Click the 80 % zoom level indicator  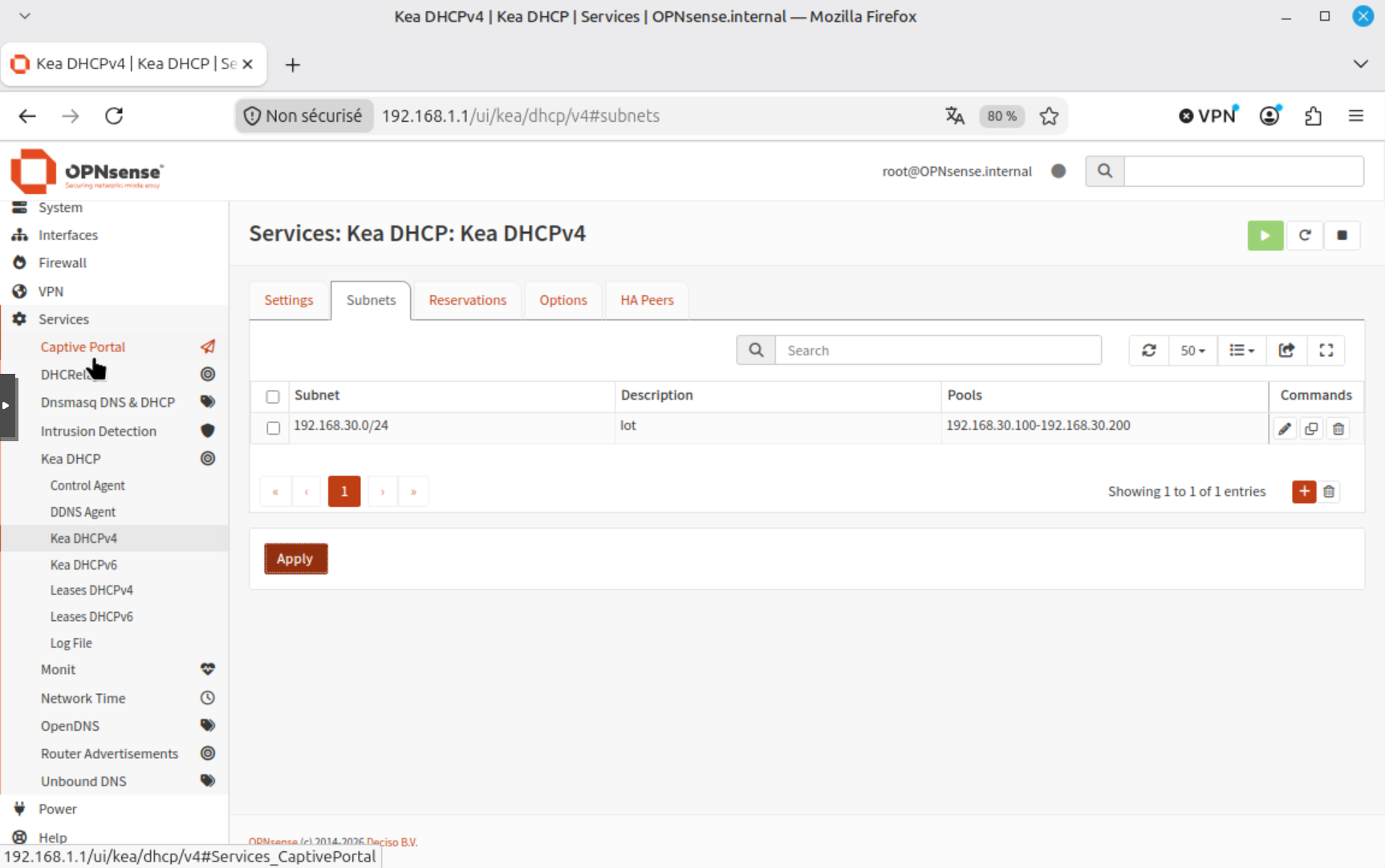pyautogui.click(x=1002, y=116)
